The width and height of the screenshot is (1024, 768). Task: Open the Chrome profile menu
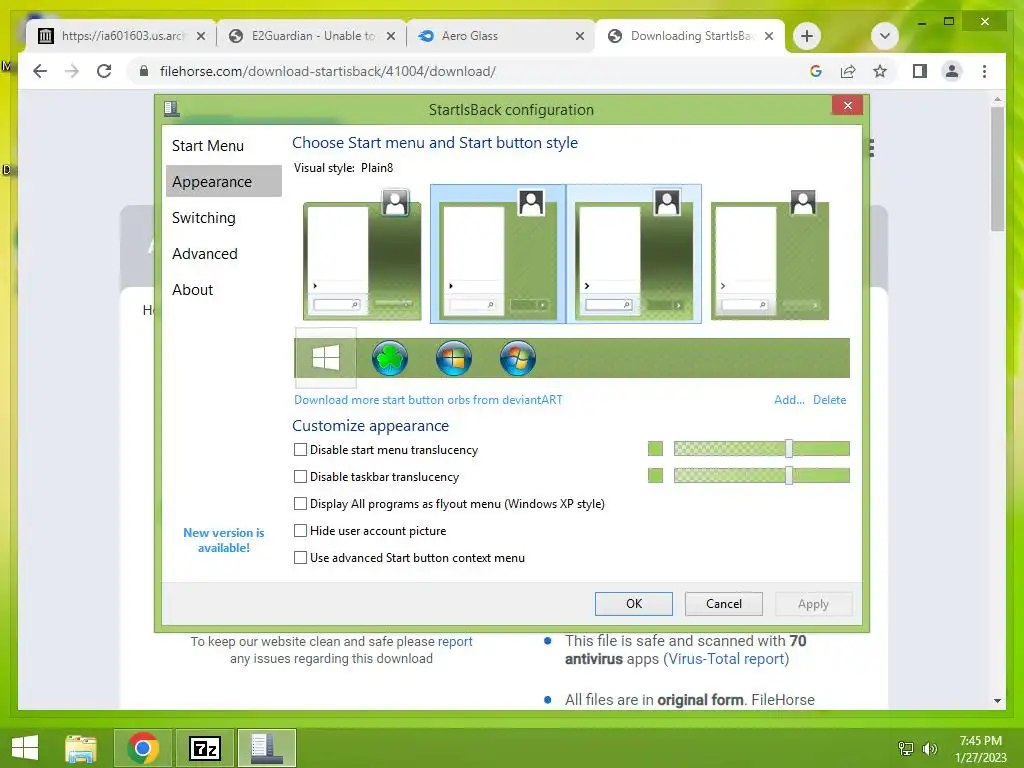pos(952,71)
